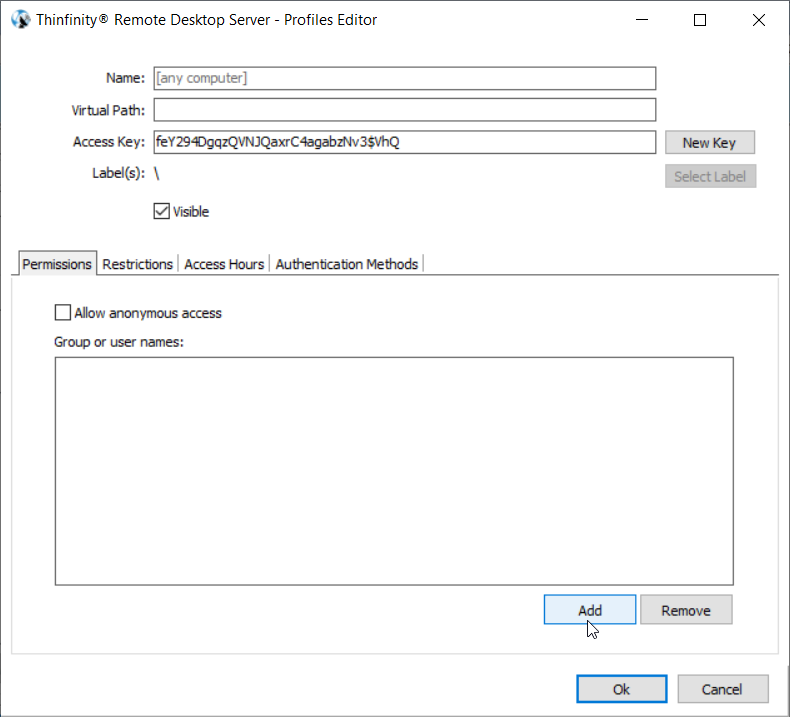Image resolution: width=790 pixels, height=717 pixels.
Task: Click the 'Virtual Path:' label
Action: (x=108, y=110)
